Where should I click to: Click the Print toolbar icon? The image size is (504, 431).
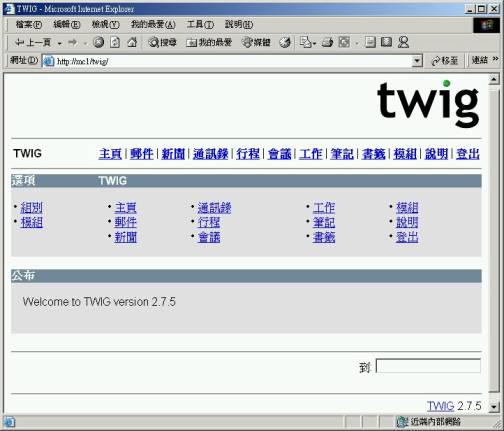coord(327,42)
